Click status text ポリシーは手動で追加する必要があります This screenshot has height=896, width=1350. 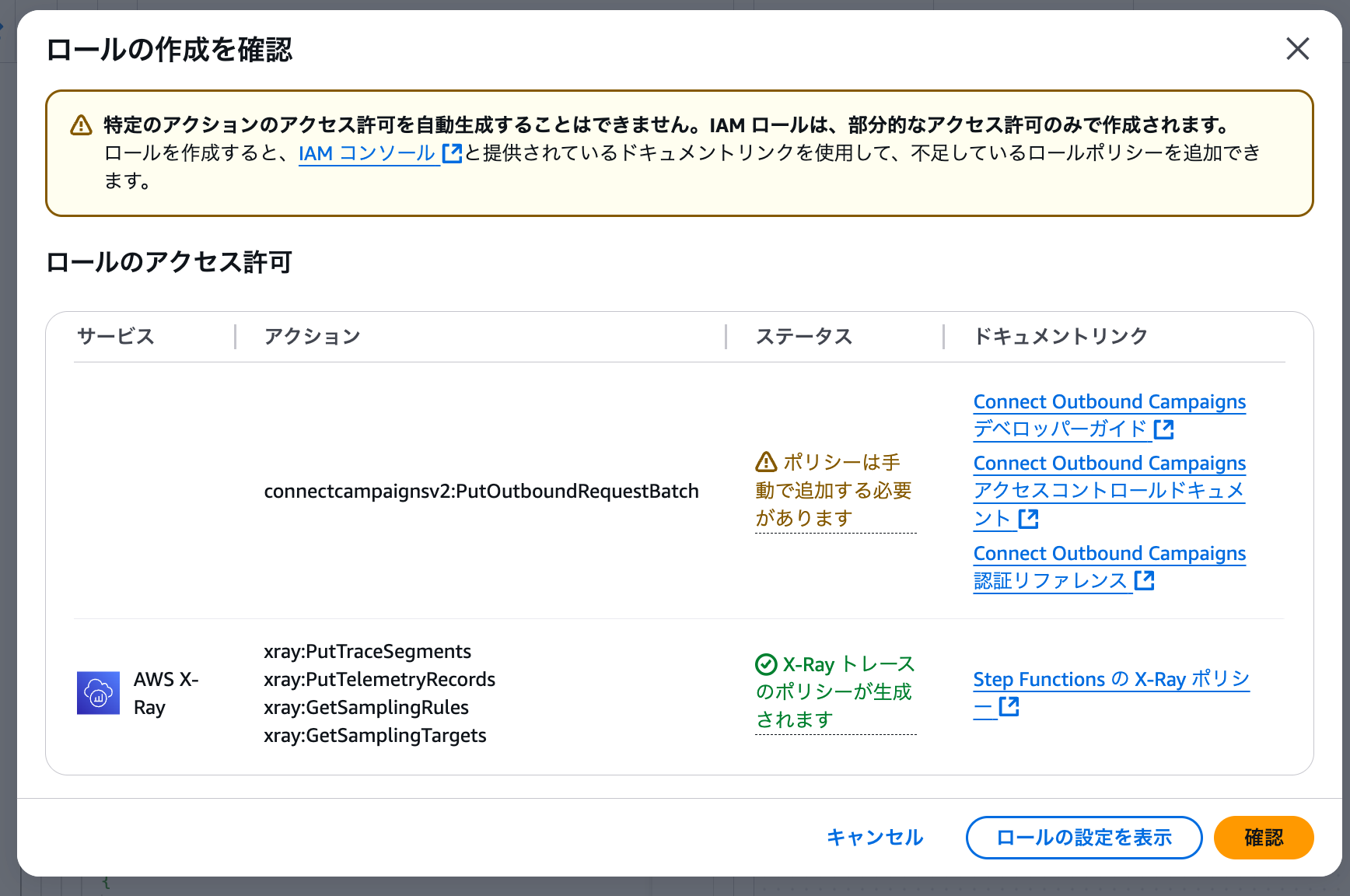coord(836,491)
